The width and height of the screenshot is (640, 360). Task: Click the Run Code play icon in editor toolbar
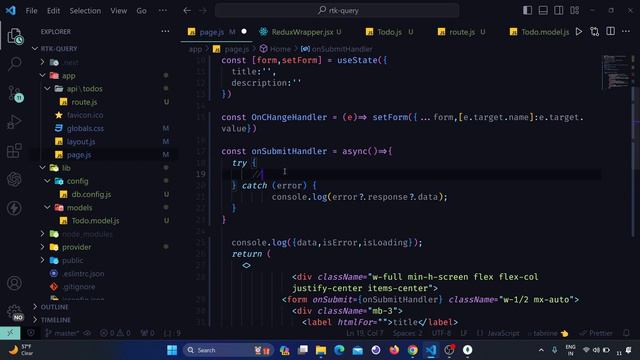click(x=578, y=31)
